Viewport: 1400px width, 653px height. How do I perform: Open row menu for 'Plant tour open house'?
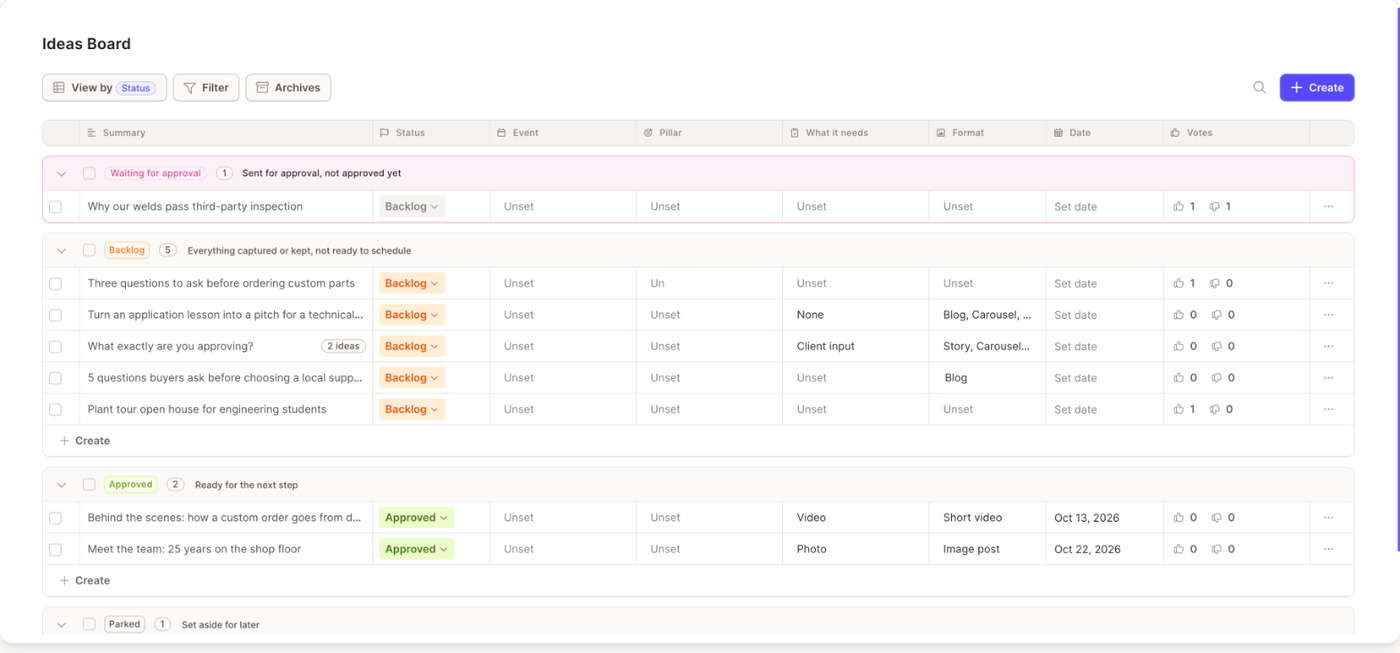click(1328, 410)
